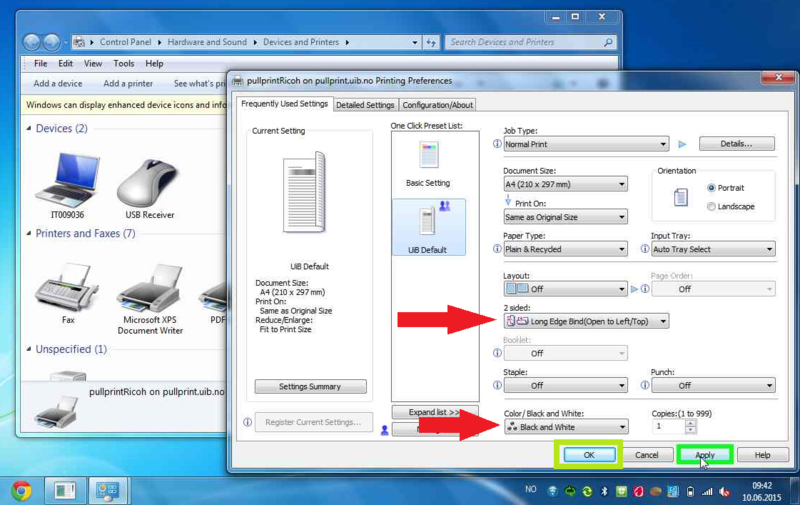Screen dimensions: 800x505
Task: Click the Forward navigation button in explorer
Action: pyautogui.click(x=51, y=42)
